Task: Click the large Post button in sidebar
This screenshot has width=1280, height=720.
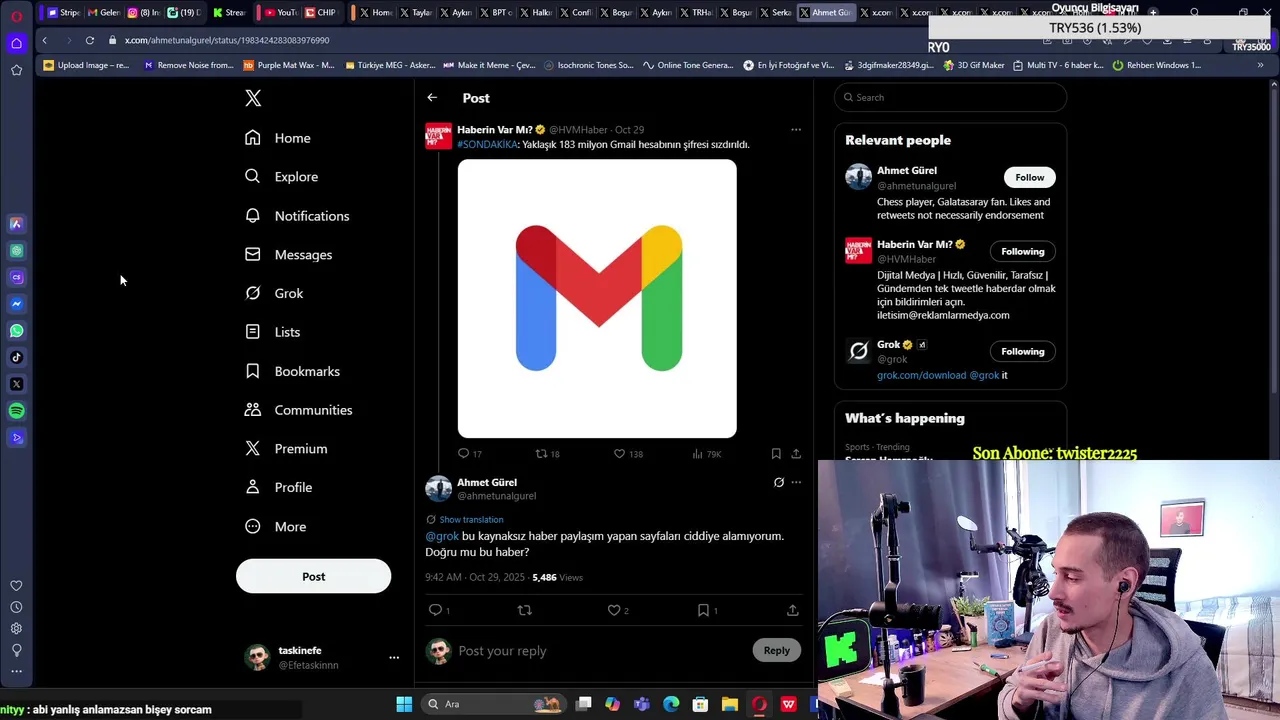Action: click(x=313, y=576)
